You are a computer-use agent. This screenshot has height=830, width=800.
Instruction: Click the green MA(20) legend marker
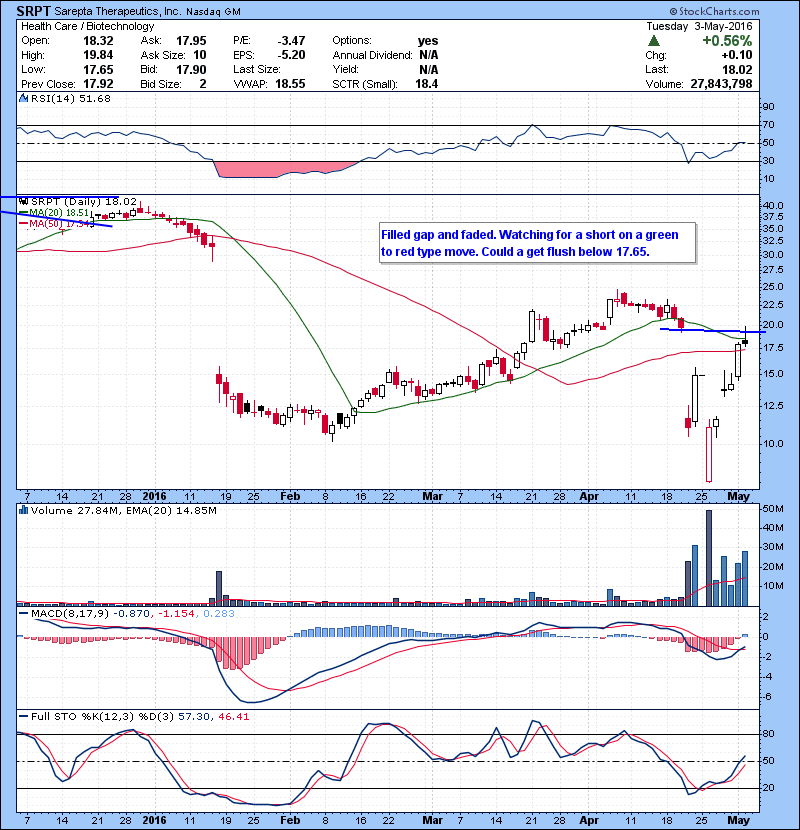pyautogui.click(x=23, y=213)
